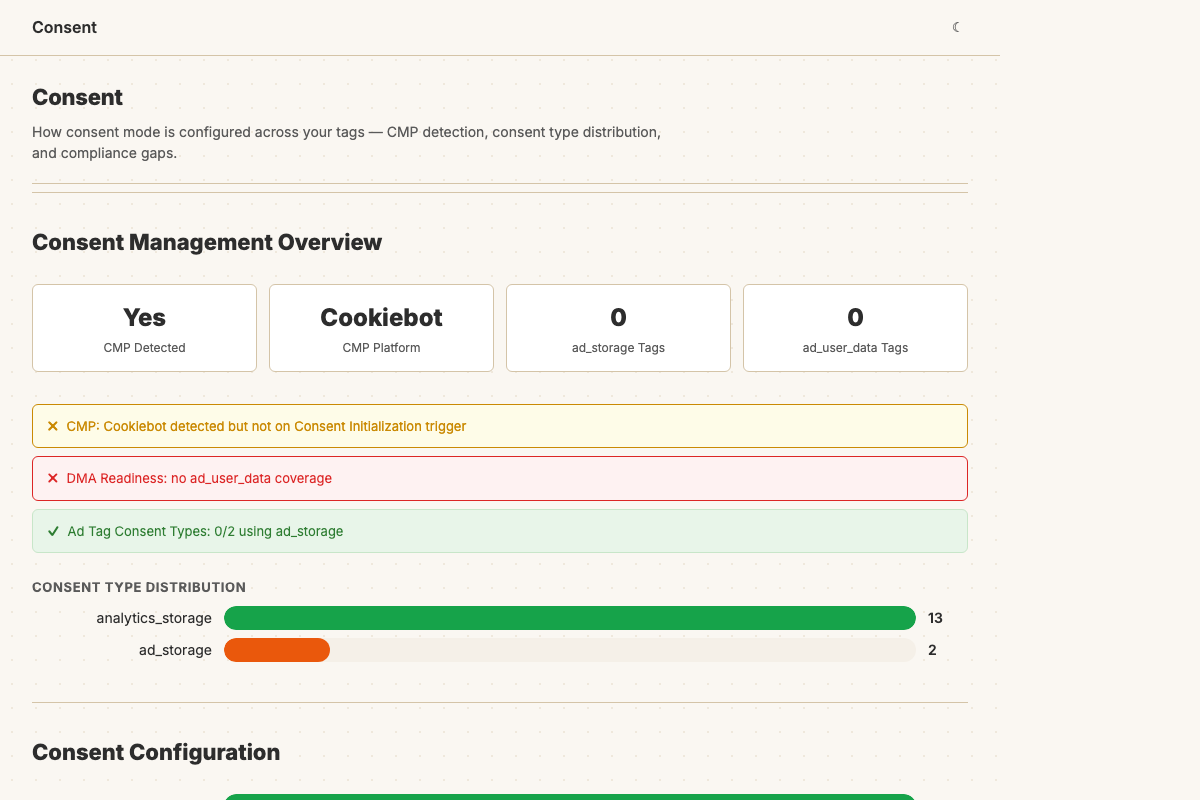Select the CMP Platform Cookiebot card
Viewport: 1200px width, 800px height.
pos(381,328)
